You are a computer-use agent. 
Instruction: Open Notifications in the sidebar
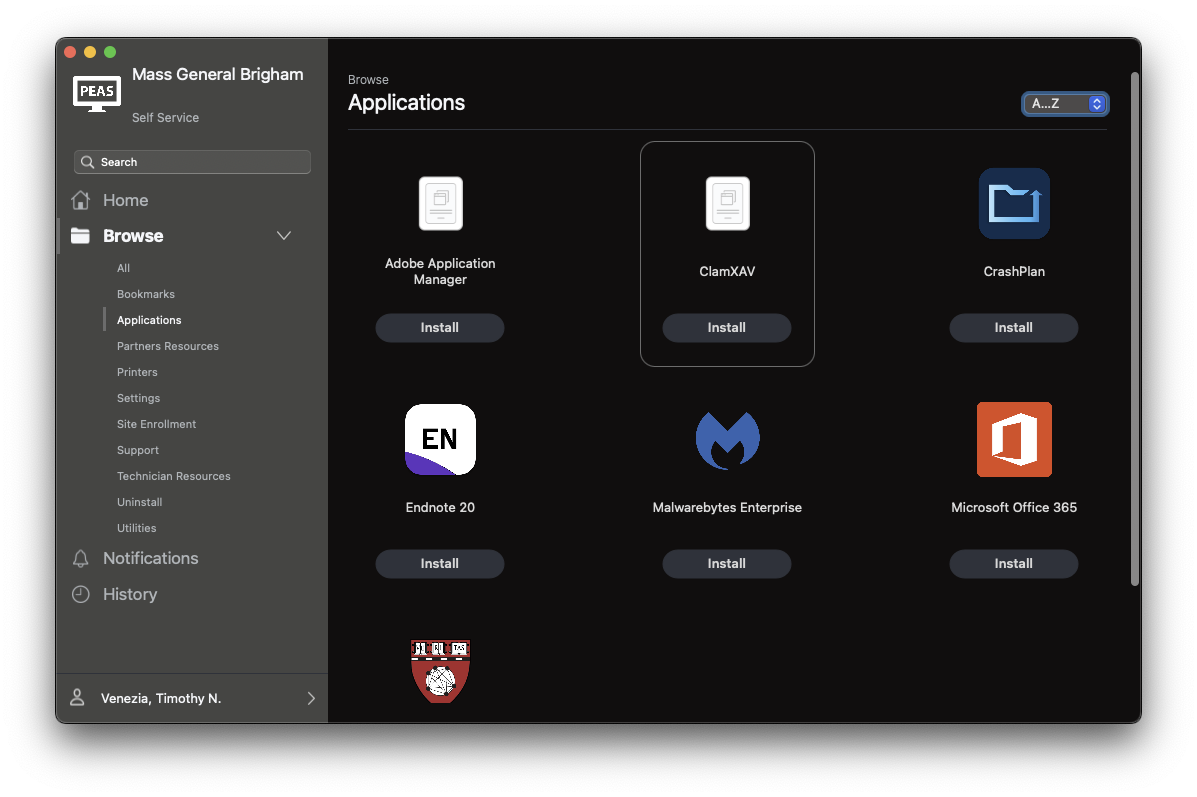(x=150, y=558)
